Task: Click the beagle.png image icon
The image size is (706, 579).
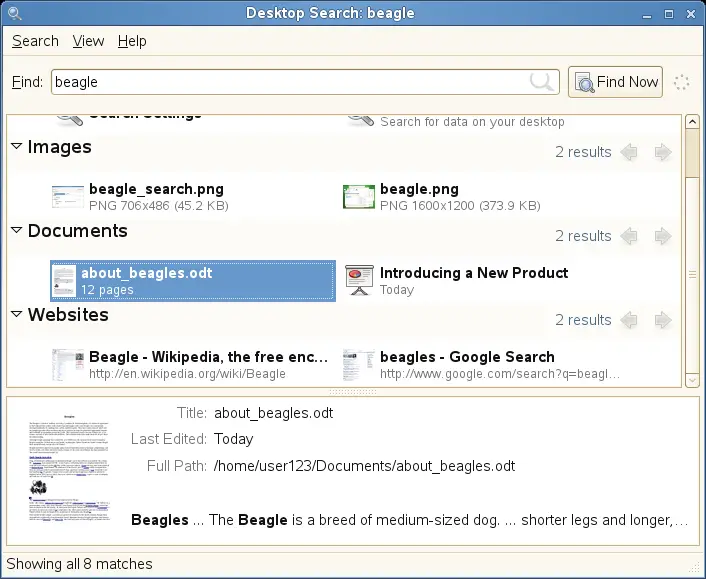Action: click(x=358, y=197)
